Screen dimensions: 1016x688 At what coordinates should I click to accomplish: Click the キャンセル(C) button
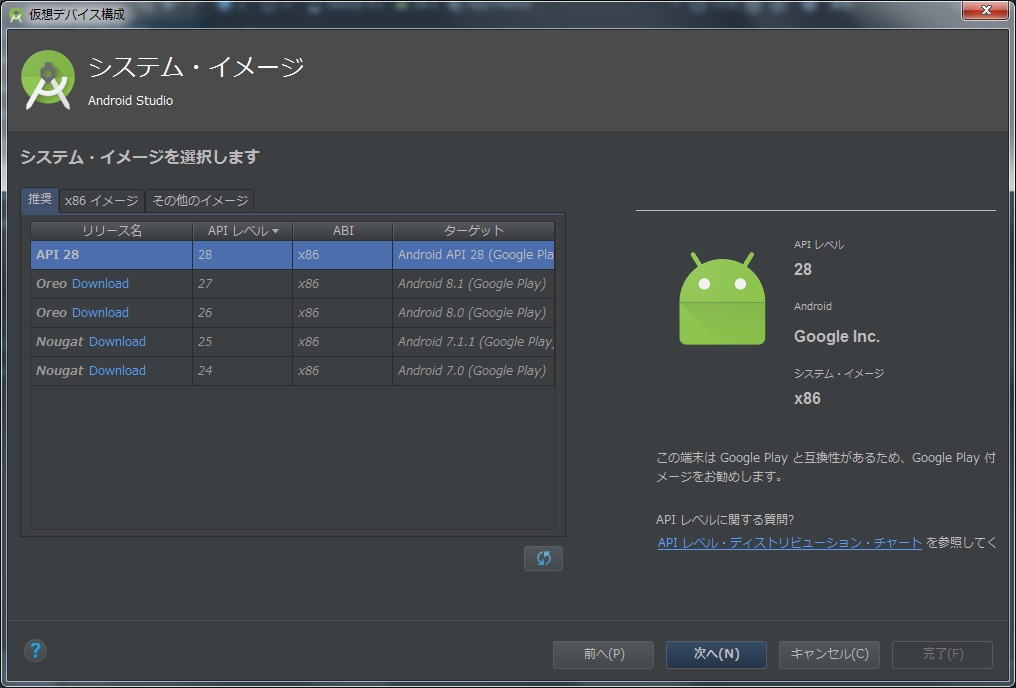coord(829,654)
